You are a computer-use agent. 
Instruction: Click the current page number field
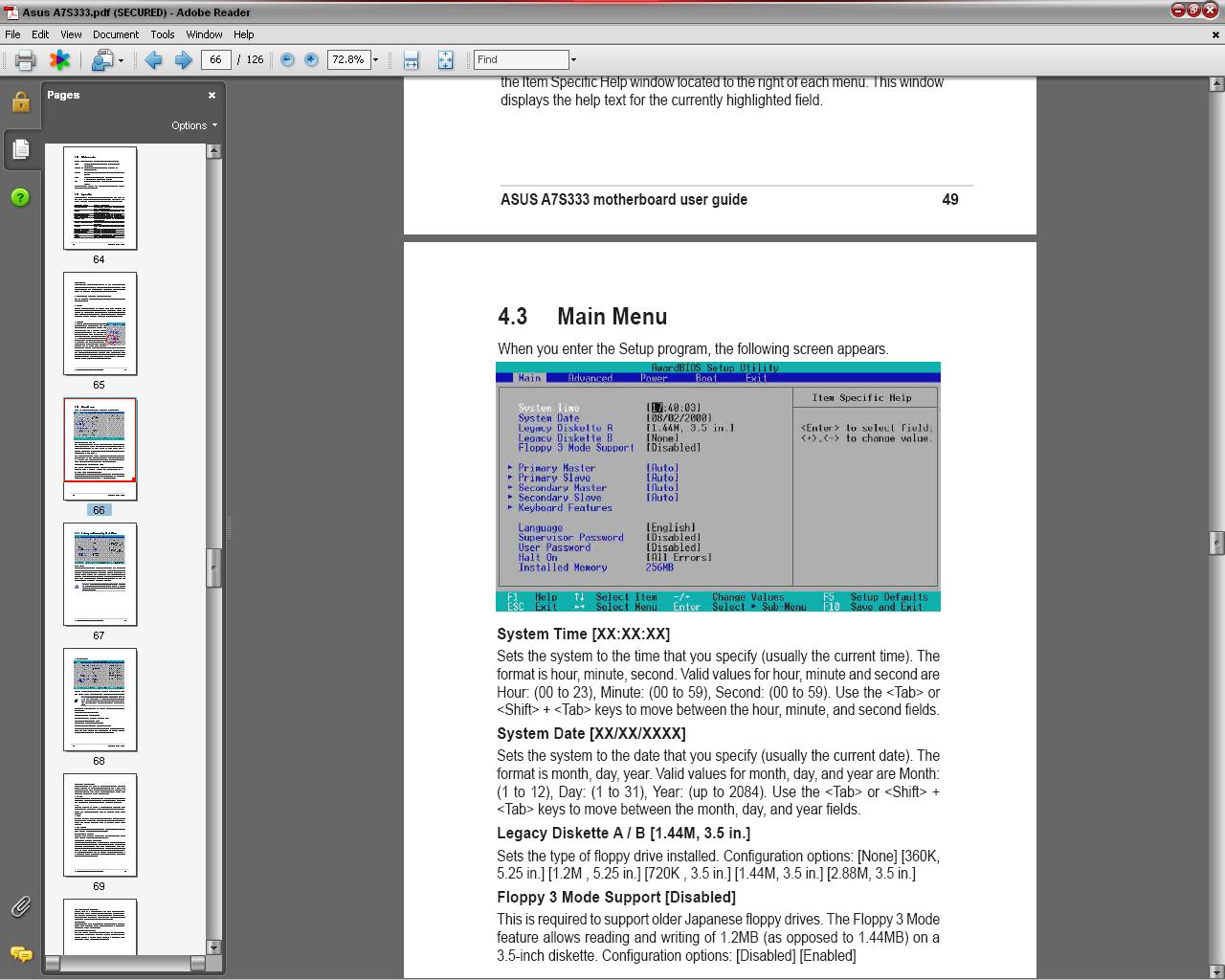click(x=215, y=59)
